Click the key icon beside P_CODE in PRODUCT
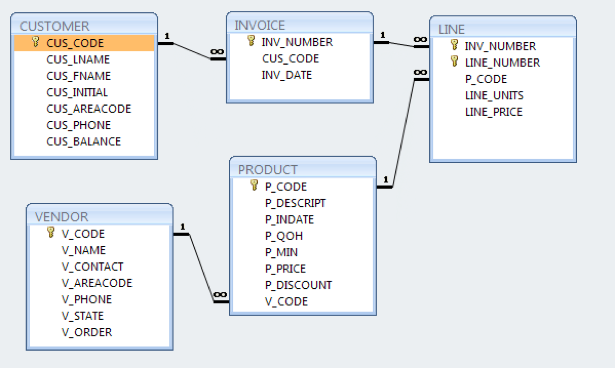This screenshot has height=368, width=615. pos(255,185)
